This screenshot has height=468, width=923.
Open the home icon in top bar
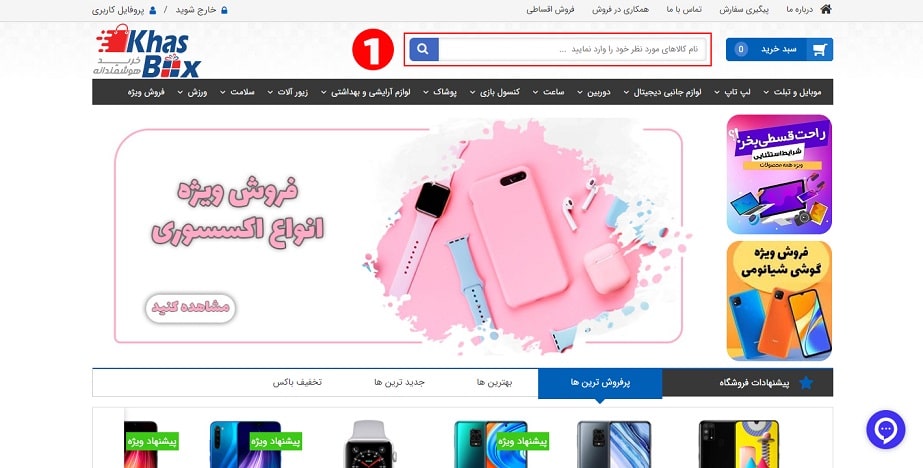[826, 9]
